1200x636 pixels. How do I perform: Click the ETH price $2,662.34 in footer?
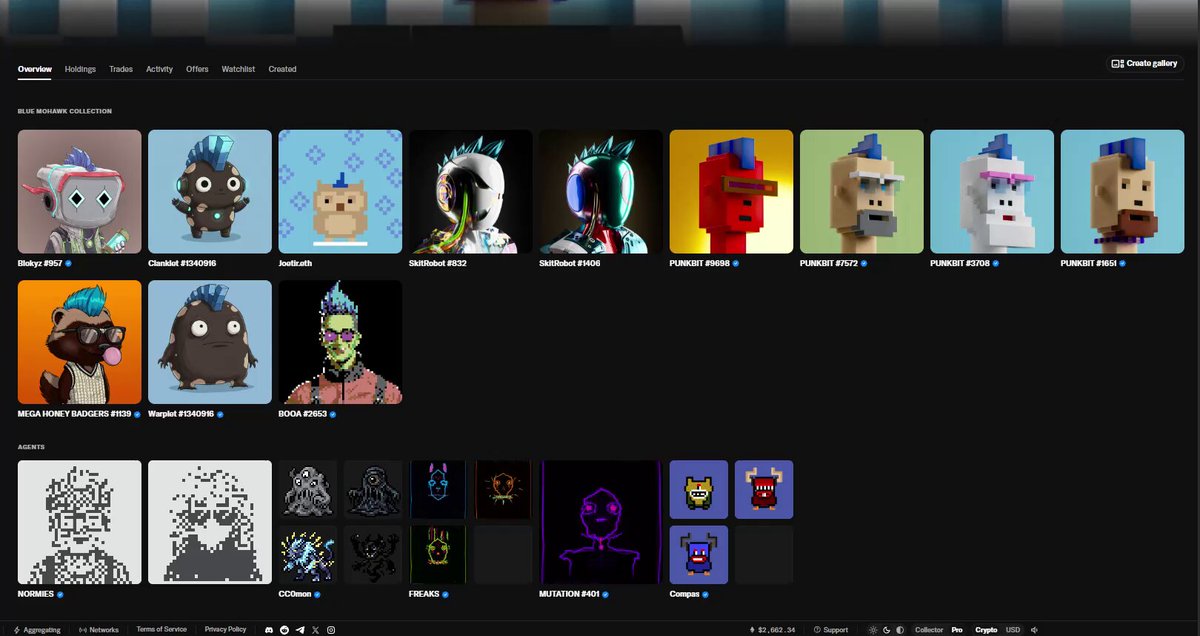click(773, 630)
